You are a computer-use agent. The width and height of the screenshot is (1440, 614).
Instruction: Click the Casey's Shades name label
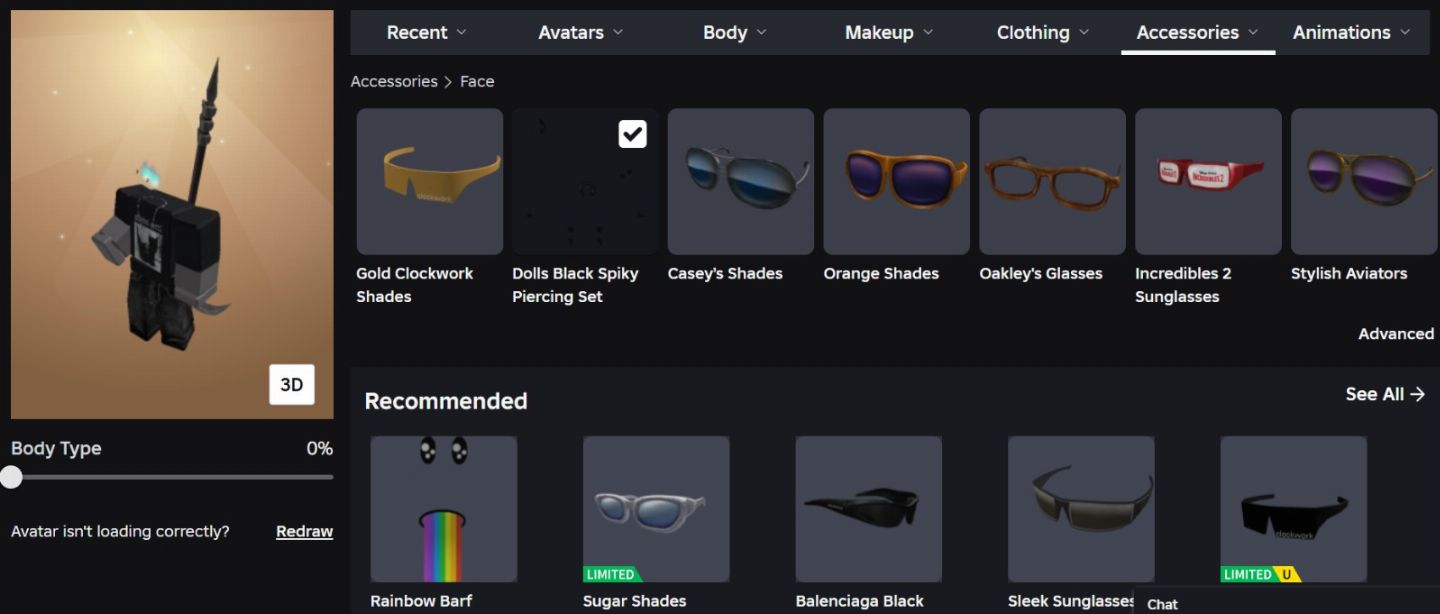pos(725,273)
